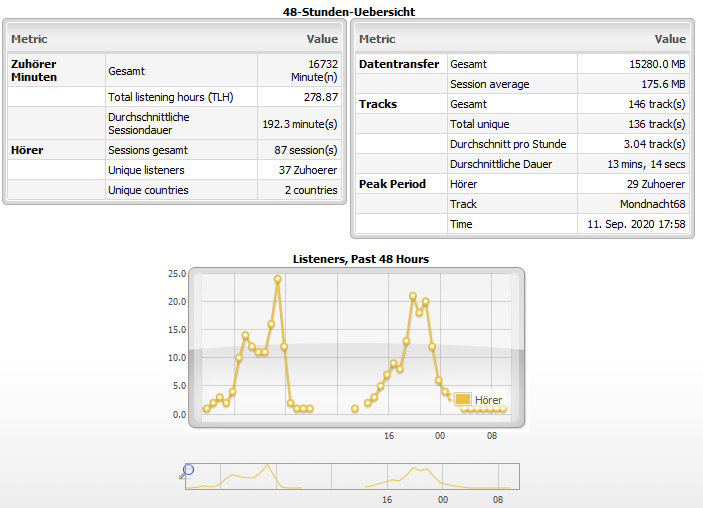The image size is (703, 508).
Task: Click the Hörer category cell in left table
Action: 56,150
